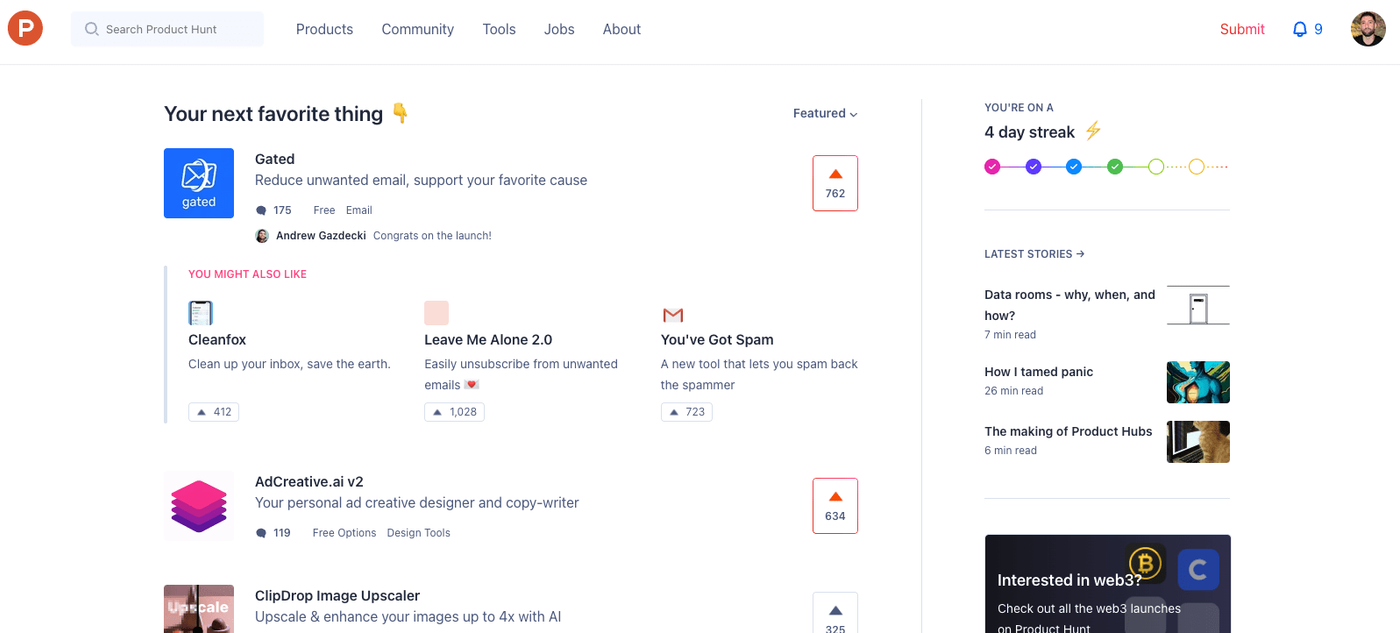Viewport: 1400px width, 633px height.
Task: Click the blue third streak day marker
Action: pyautogui.click(x=1074, y=167)
